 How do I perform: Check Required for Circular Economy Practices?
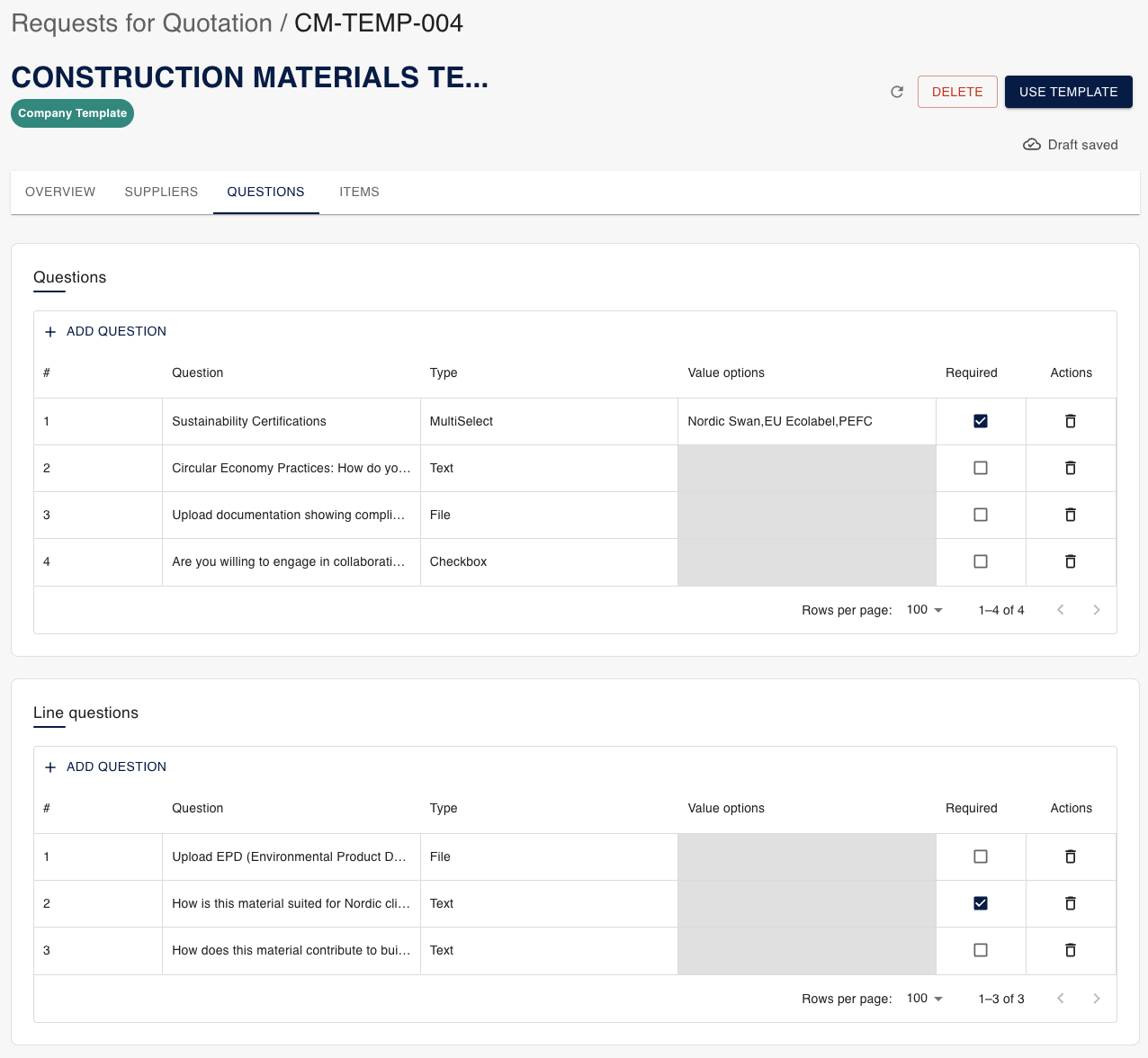click(981, 468)
